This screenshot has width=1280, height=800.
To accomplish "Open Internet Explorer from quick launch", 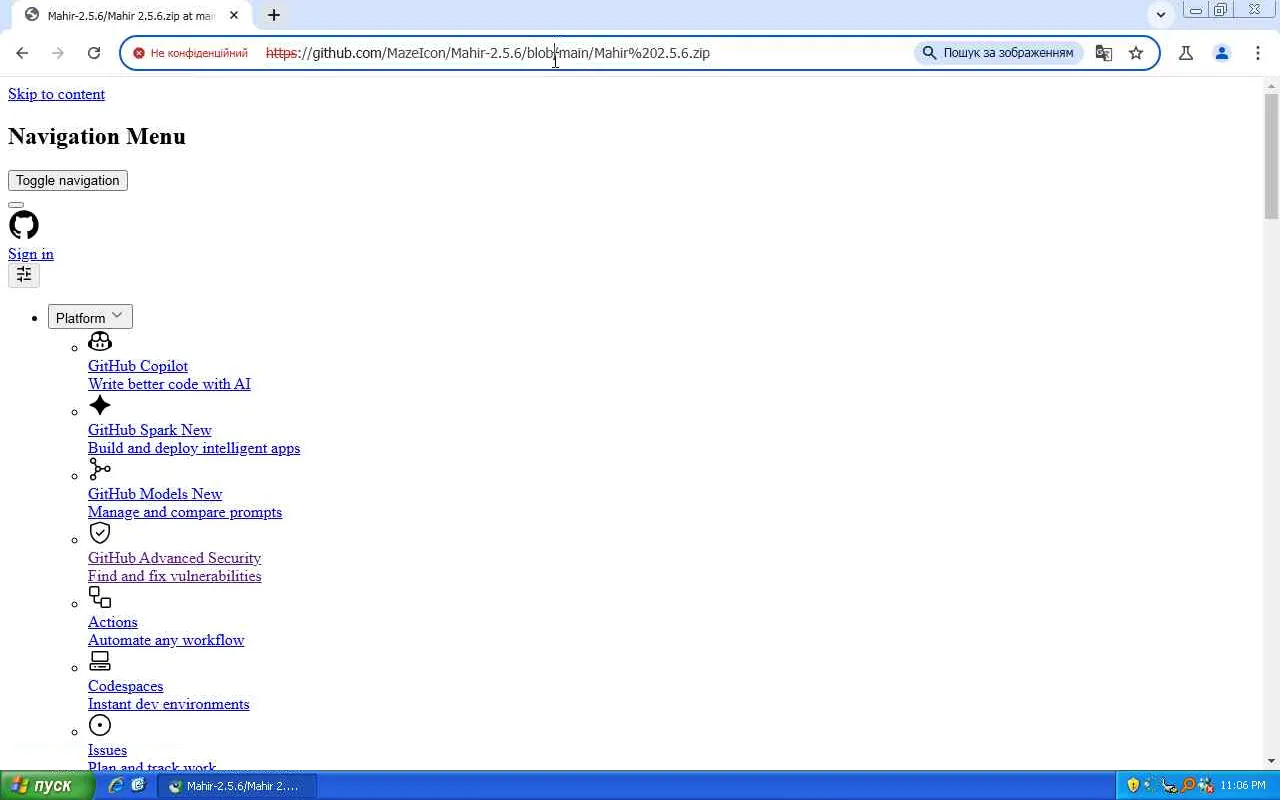I will tap(116, 786).
